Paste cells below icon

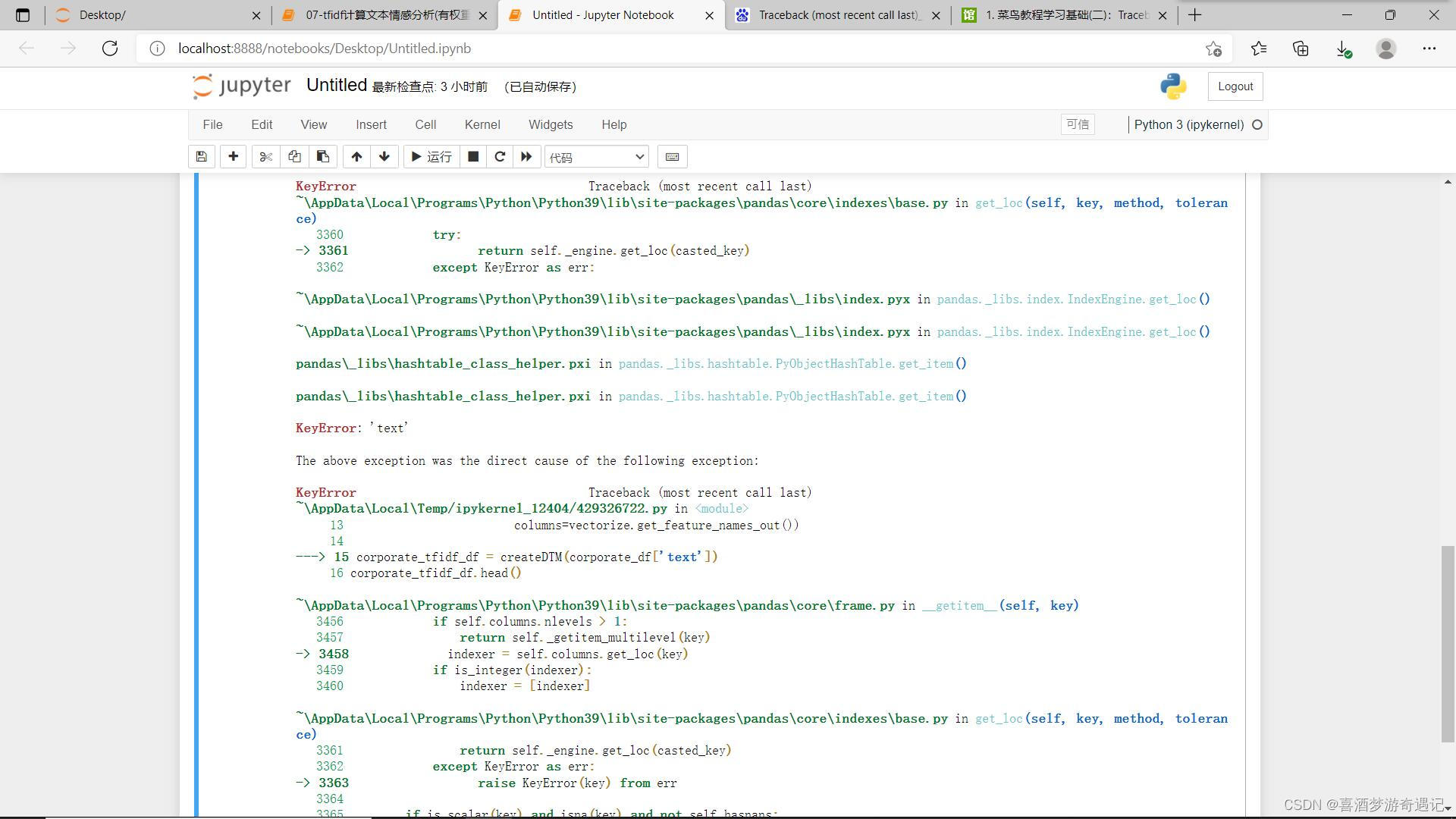click(x=322, y=157)
